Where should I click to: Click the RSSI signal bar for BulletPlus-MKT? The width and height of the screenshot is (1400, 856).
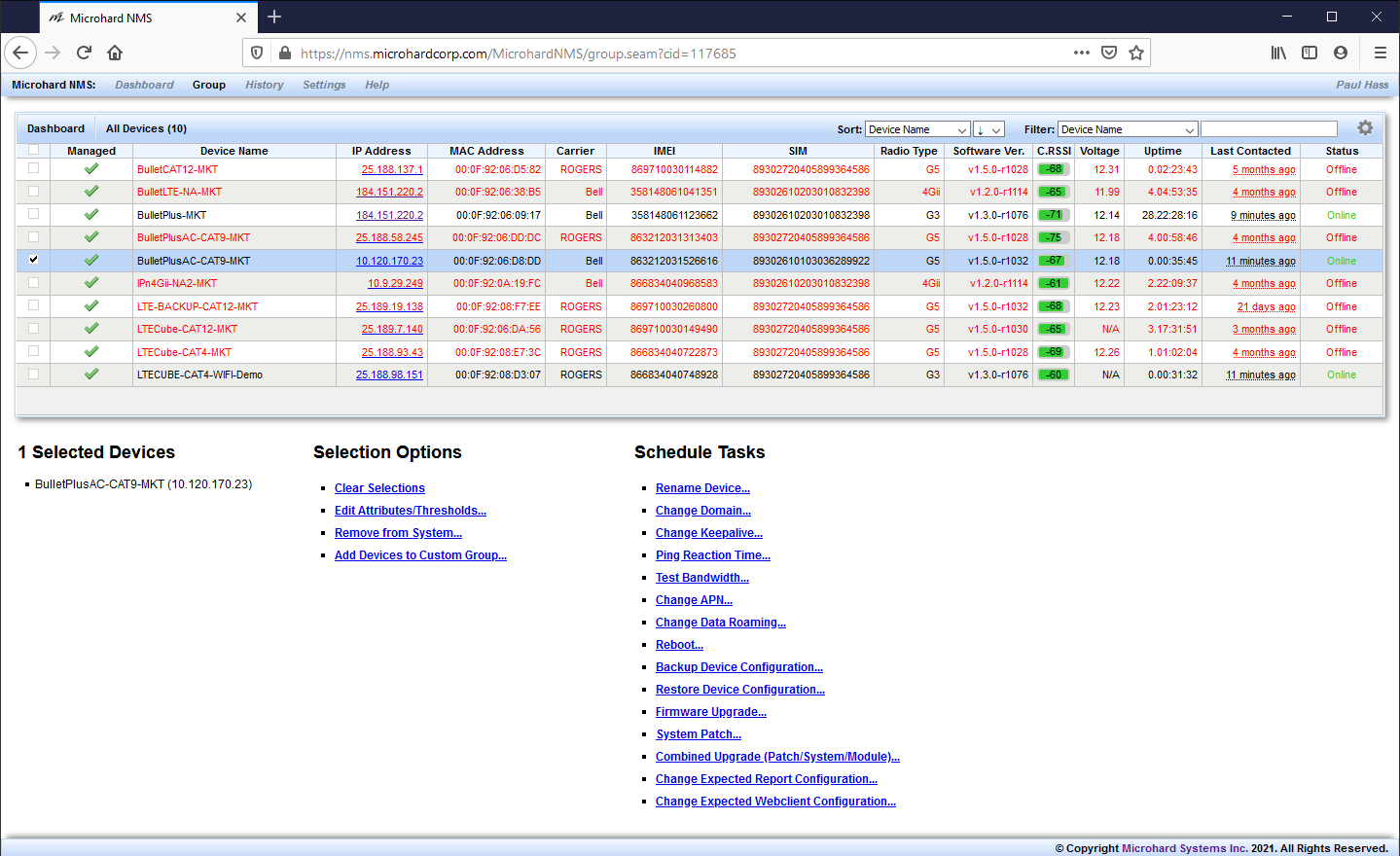[1054, 215]
